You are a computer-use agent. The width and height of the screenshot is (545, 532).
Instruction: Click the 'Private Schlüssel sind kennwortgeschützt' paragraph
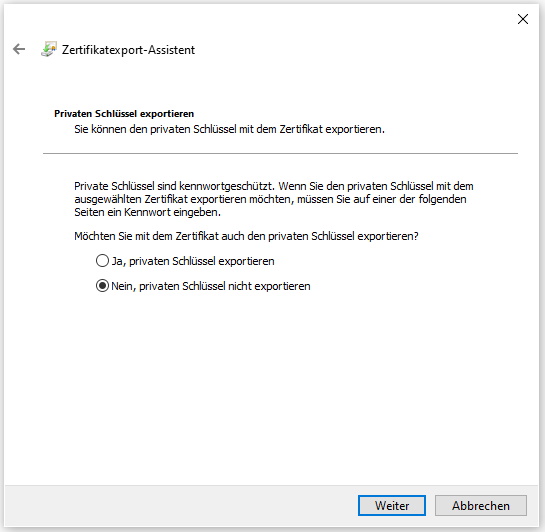[x=274, y=199]
